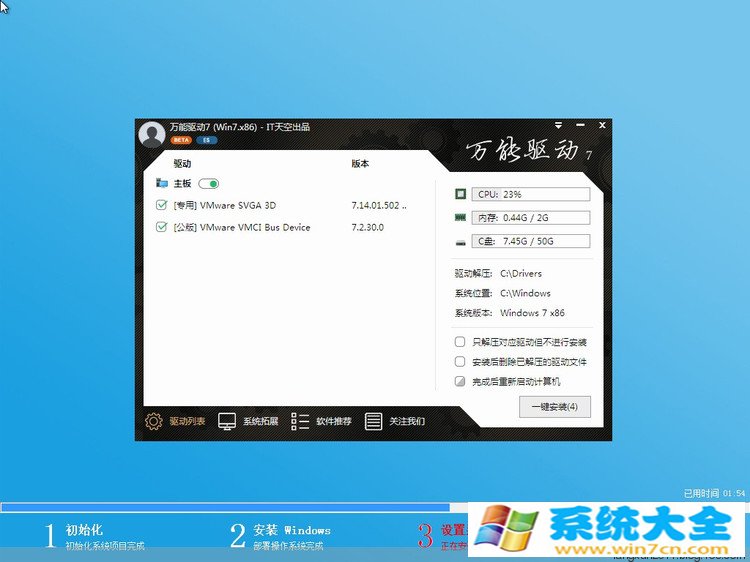
Task: Click the 已用时间 01:54 timer
Action: [x=714, y=493]
